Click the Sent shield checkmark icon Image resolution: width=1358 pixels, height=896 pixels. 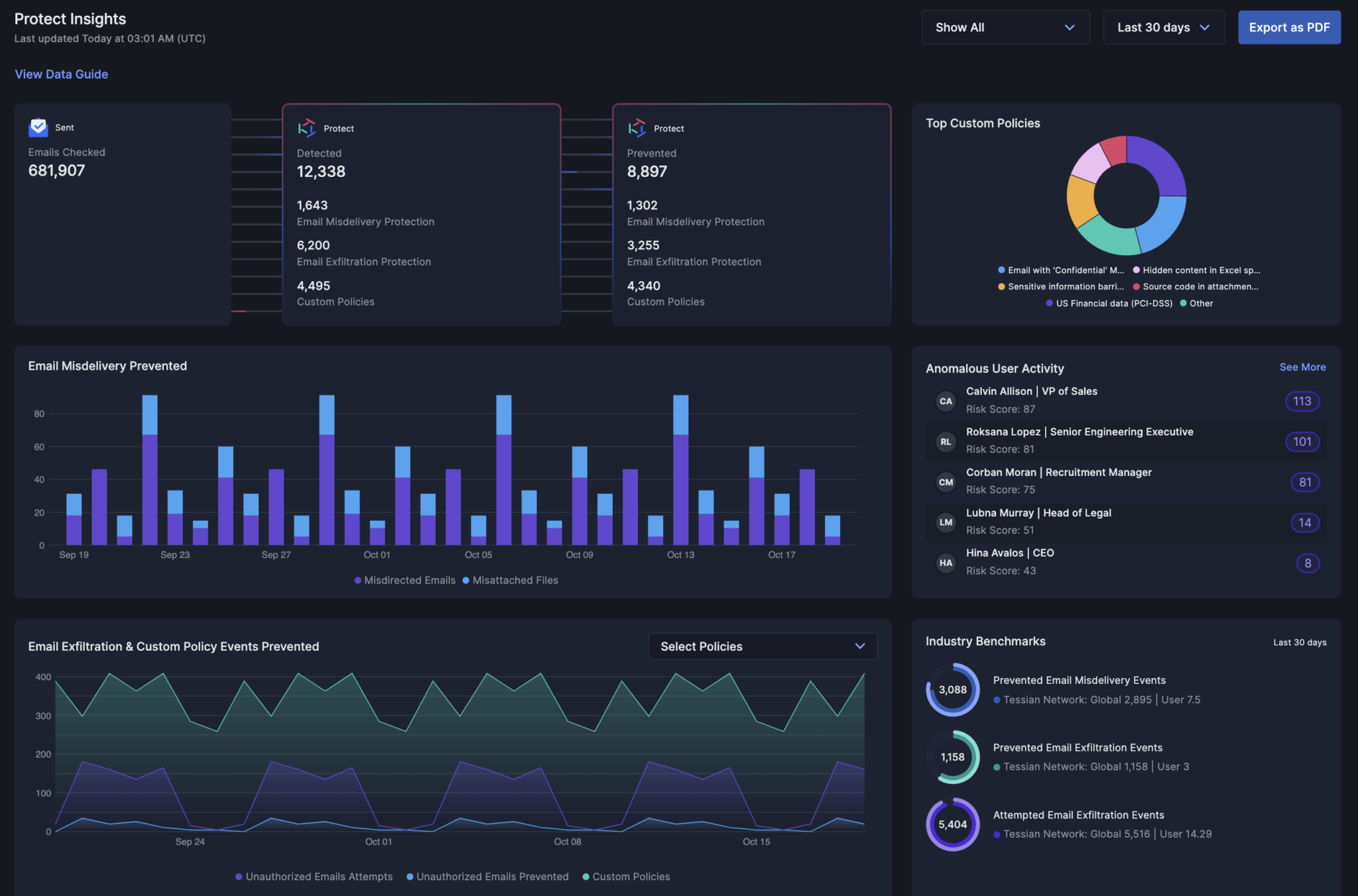click(38, 127)
